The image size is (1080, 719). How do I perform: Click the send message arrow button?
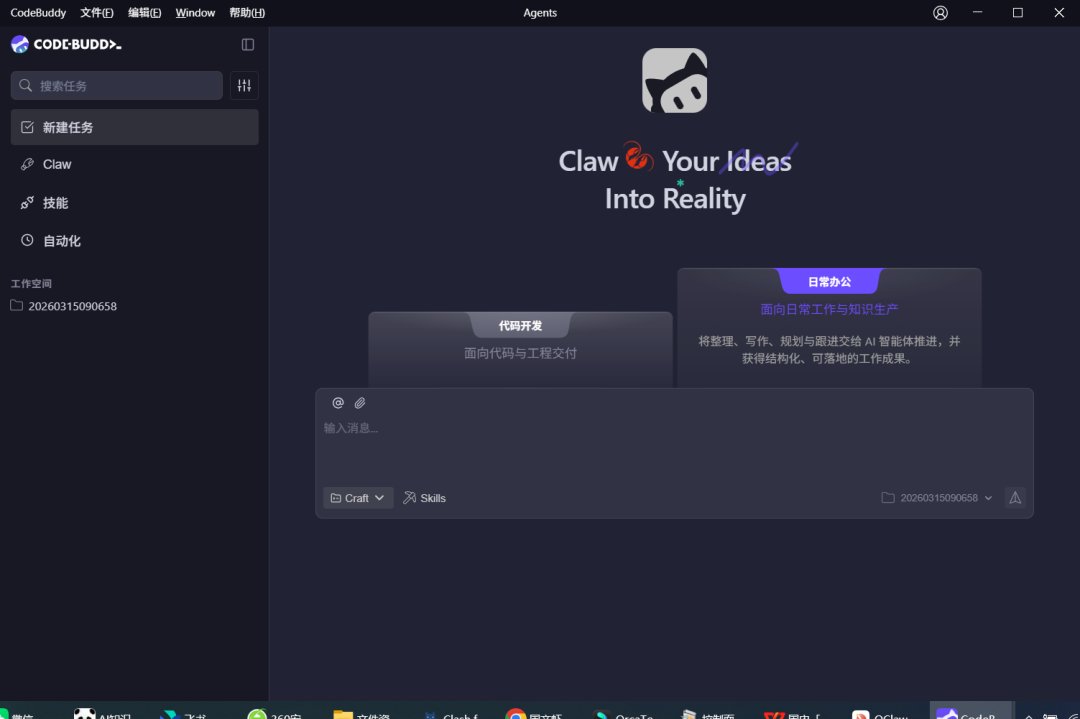1015,498
